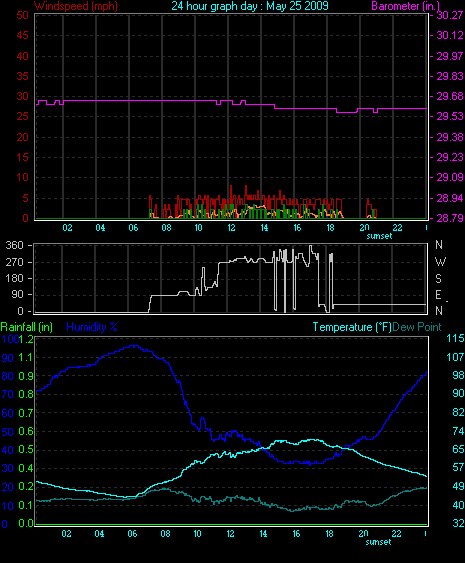This screenshot has width=465, height=563.
Task: Click the 32 temperature scale value
Action: coord(458,524)
